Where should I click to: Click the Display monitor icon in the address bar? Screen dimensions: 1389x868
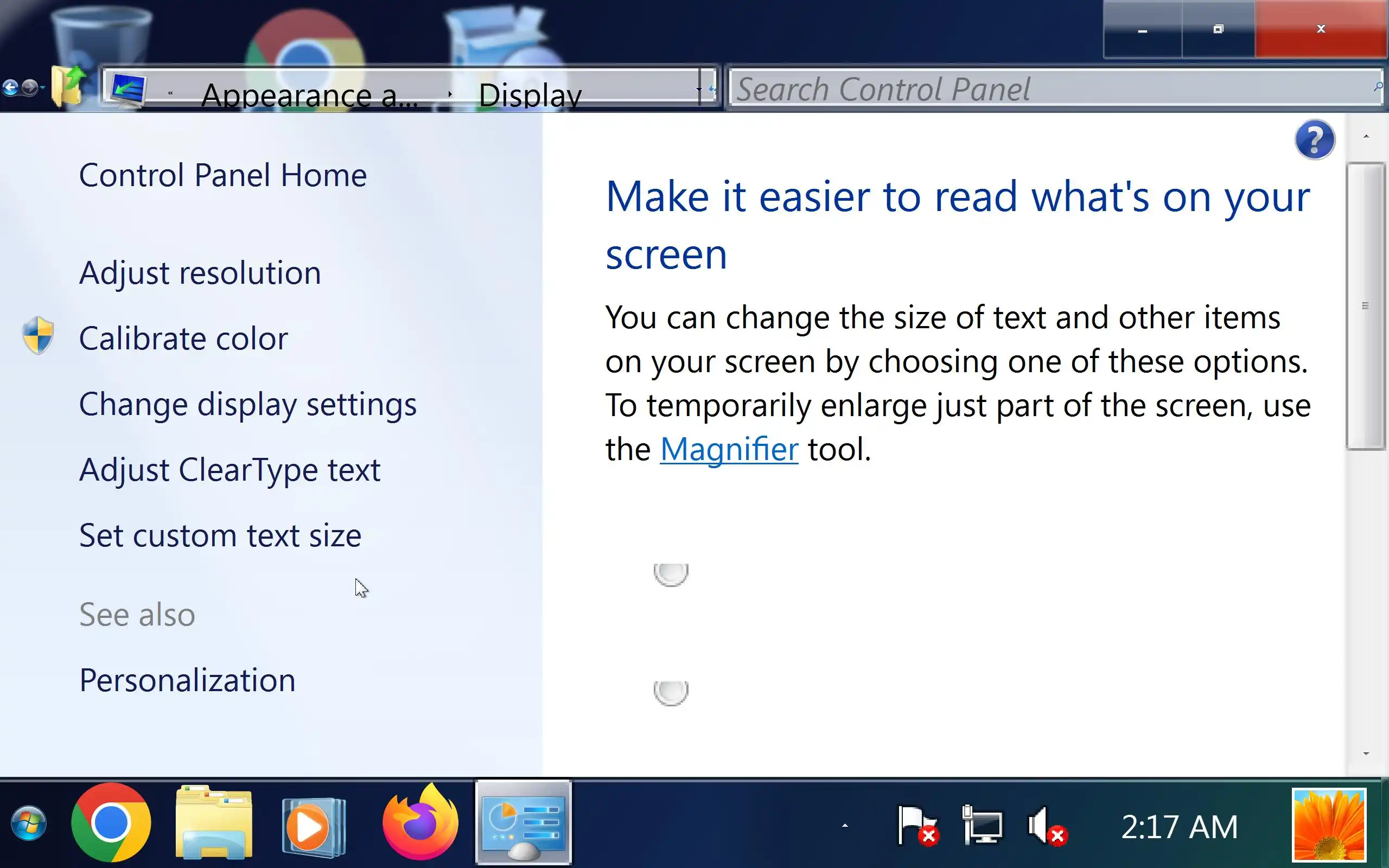128,90
